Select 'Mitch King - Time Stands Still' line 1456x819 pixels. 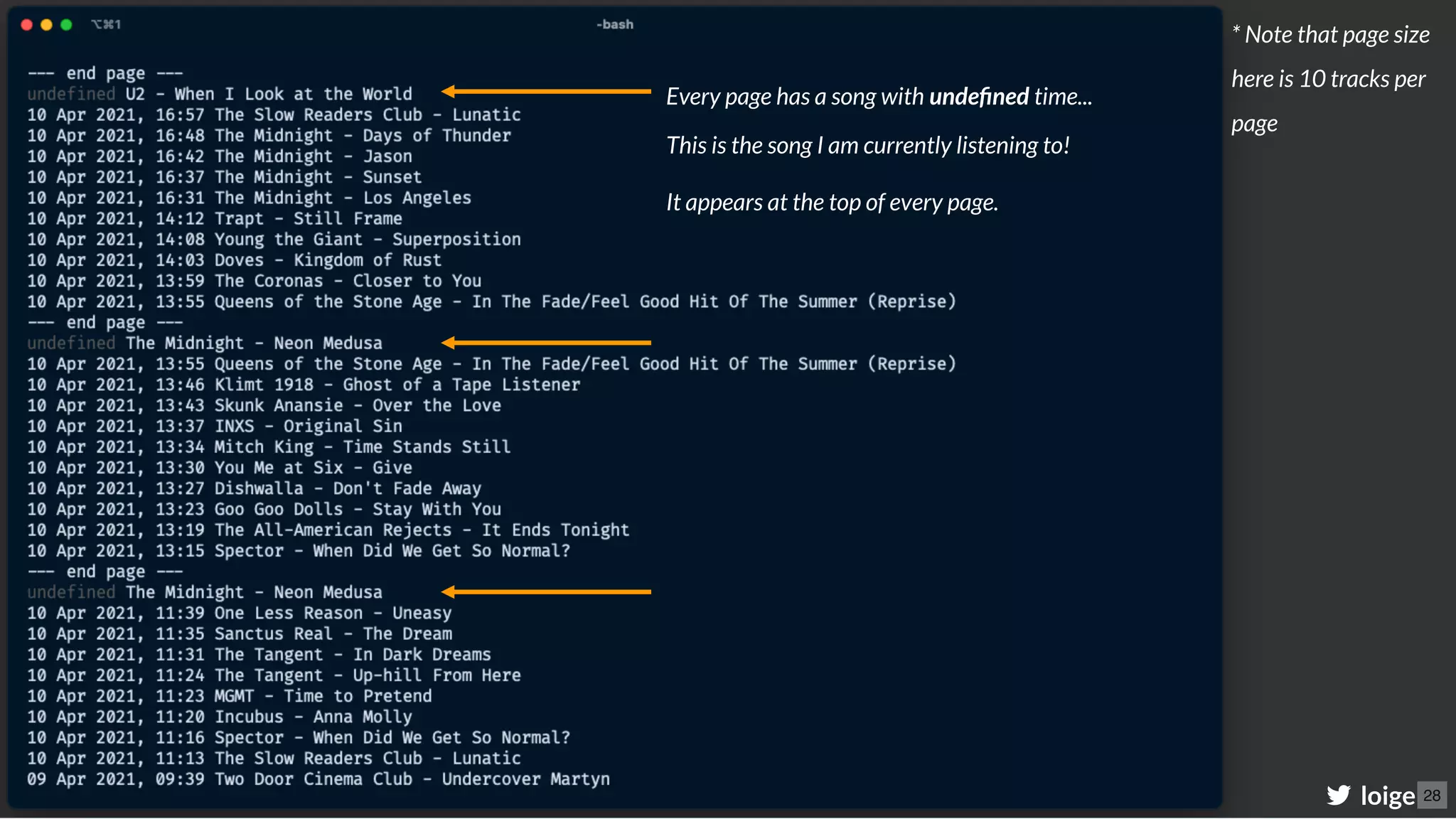(269, 446)
